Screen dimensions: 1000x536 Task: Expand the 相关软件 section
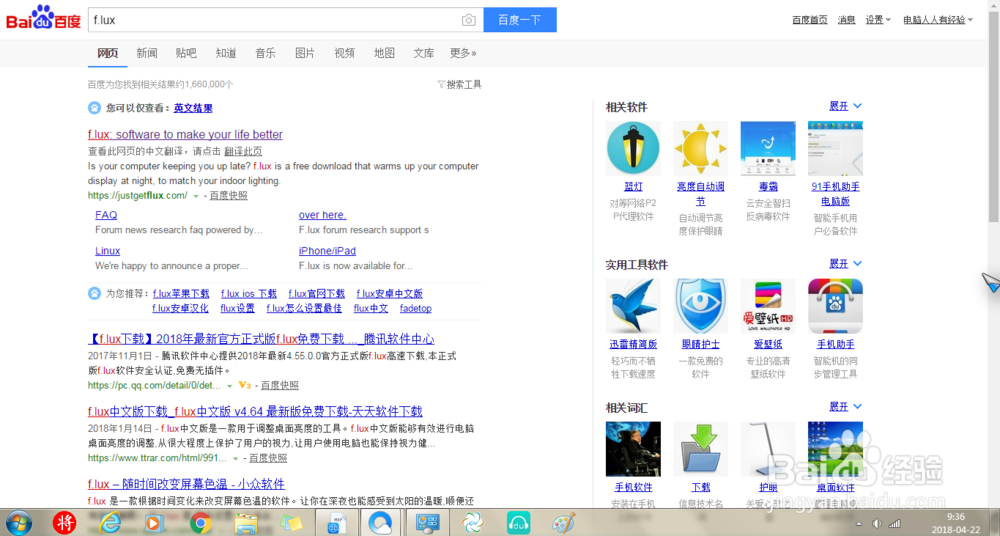(845, 106)
